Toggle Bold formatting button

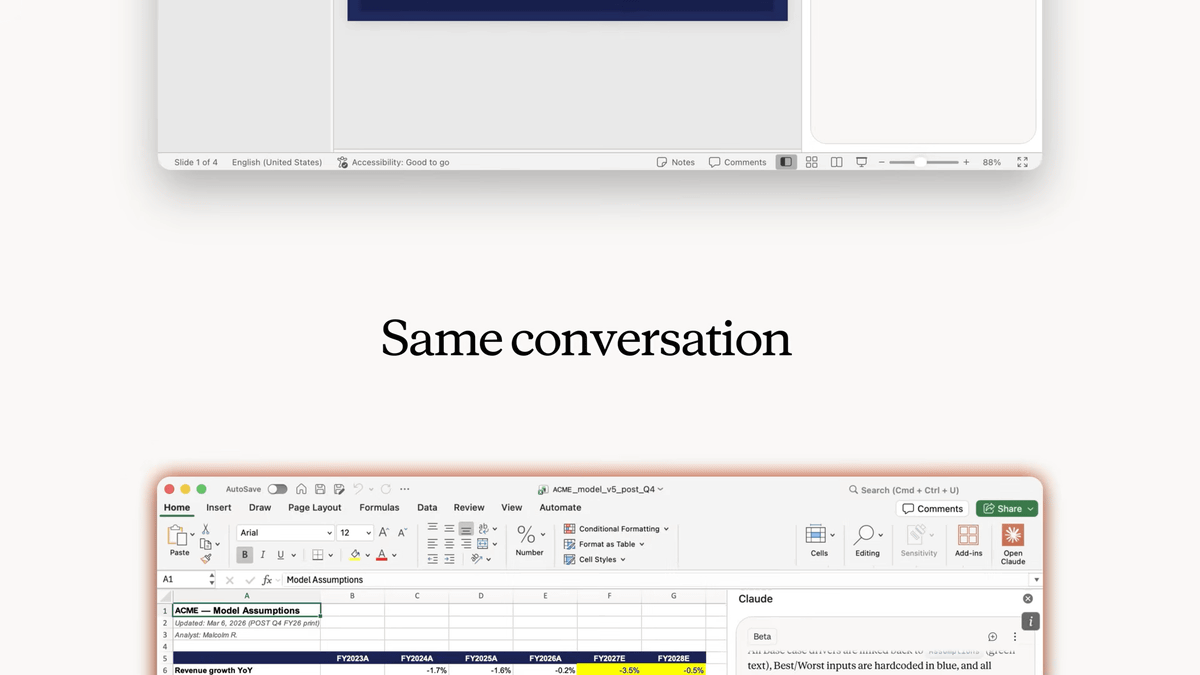[244, 555]
